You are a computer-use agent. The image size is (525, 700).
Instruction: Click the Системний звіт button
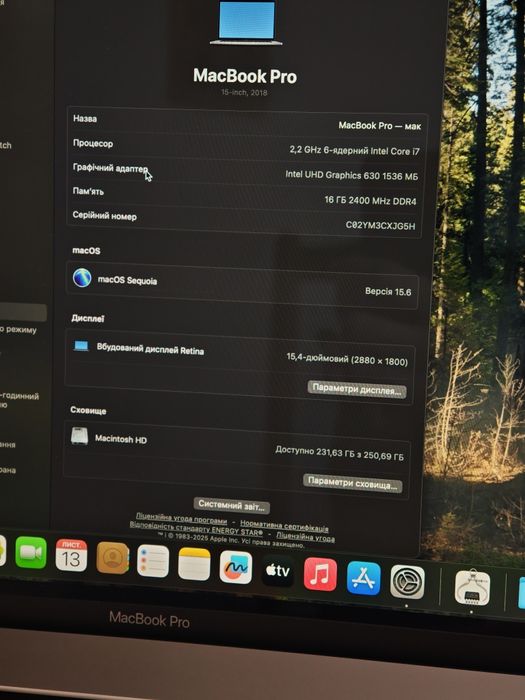(x=232, y=506)
